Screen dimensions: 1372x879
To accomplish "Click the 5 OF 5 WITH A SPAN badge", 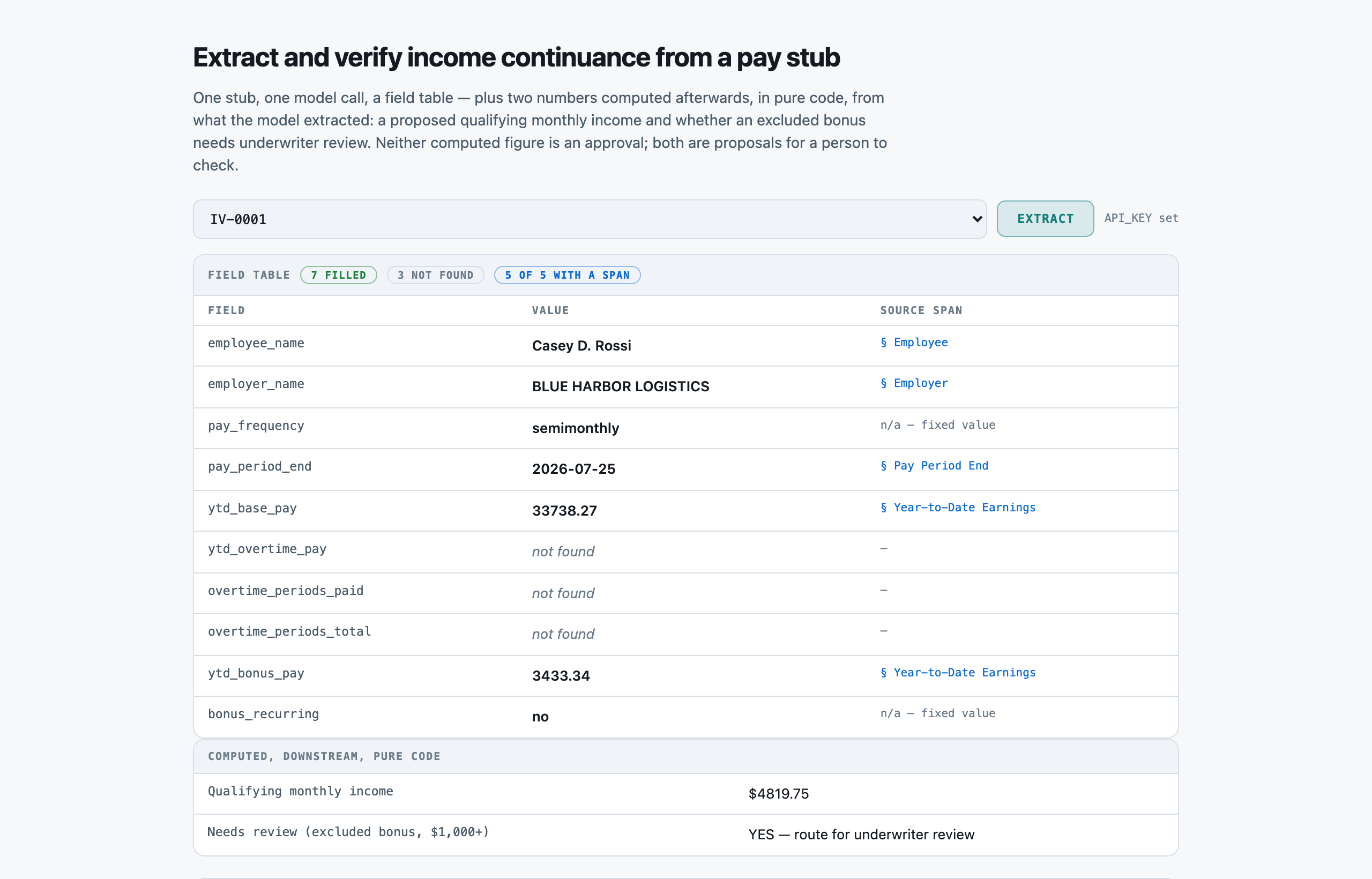I will point(568,275).
